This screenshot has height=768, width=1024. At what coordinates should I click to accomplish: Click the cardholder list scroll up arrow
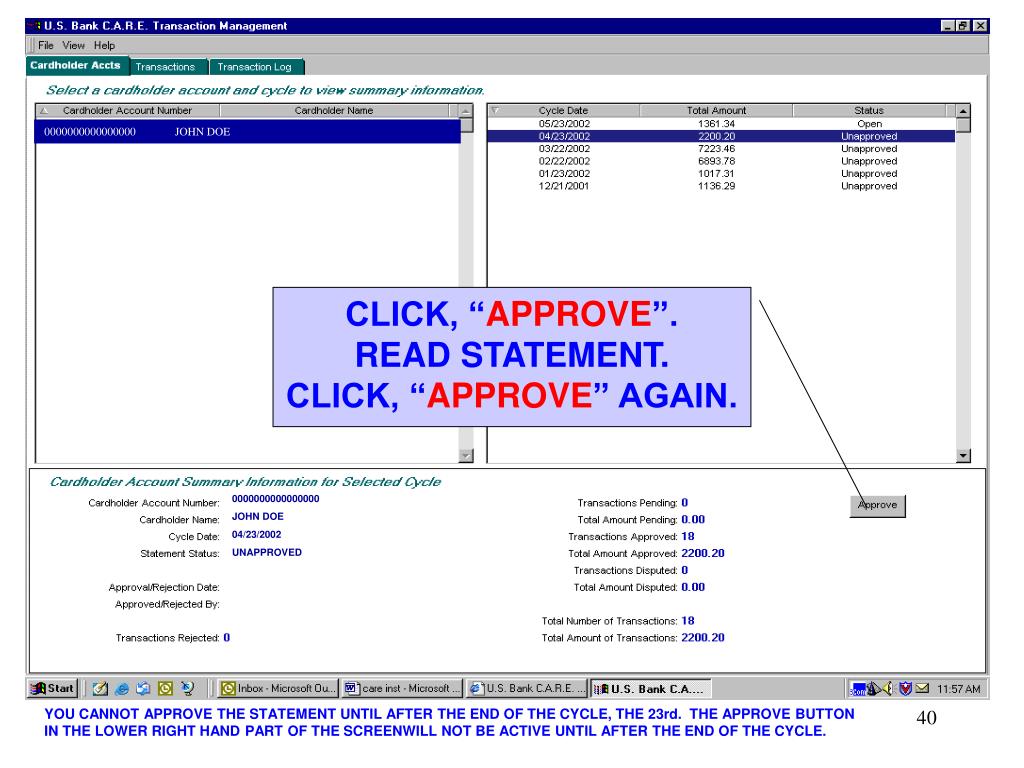tap(466, 111)
